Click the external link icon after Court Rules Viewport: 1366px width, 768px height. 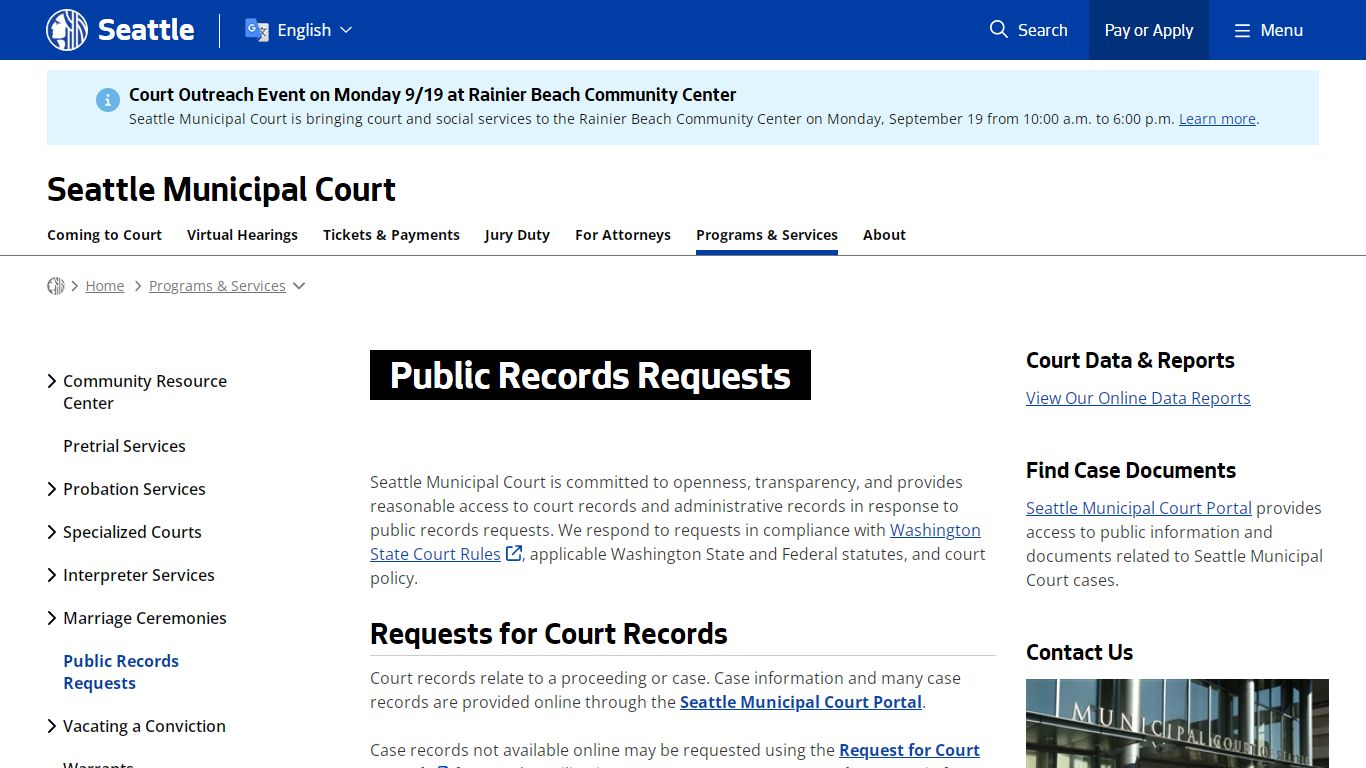point(514,553)
